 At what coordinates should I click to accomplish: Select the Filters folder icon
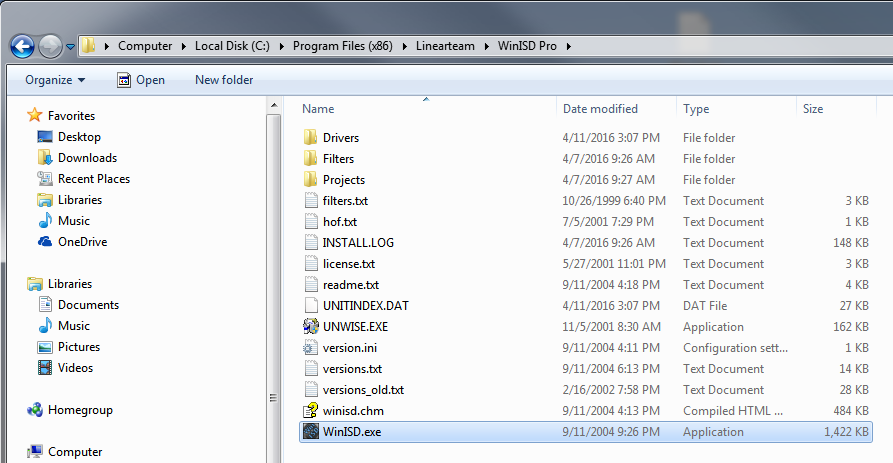point(310,158)
